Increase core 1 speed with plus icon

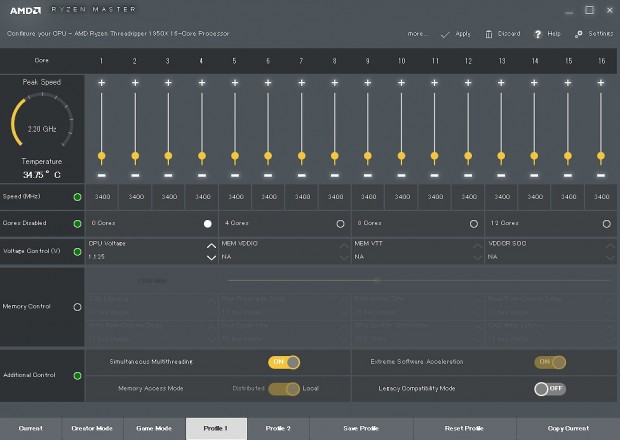click(102, 83)
